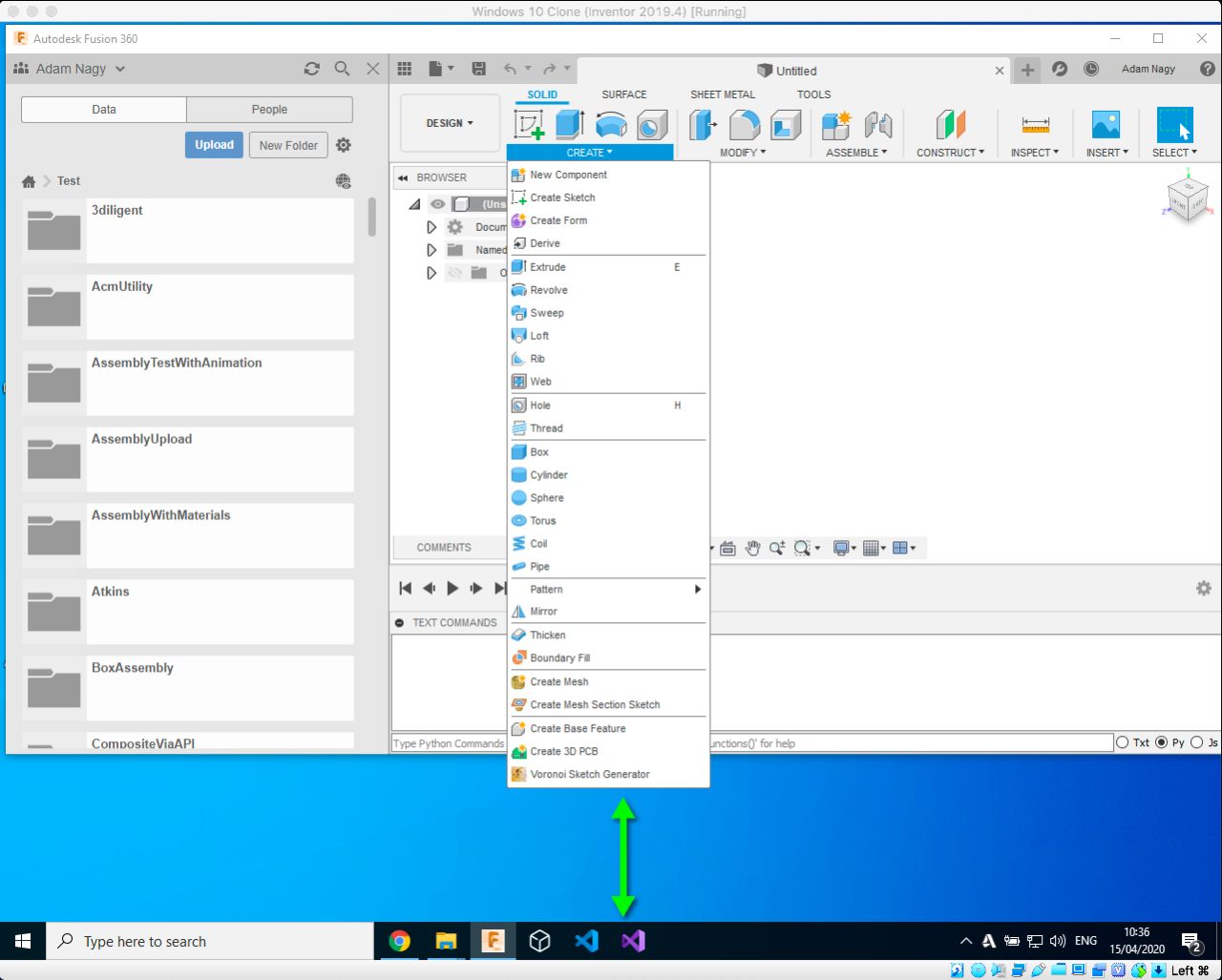Viewport: 1222px width, 980px height.
Task: Click the Extrude toolbar icon
Action: click(x=570, y=125)
